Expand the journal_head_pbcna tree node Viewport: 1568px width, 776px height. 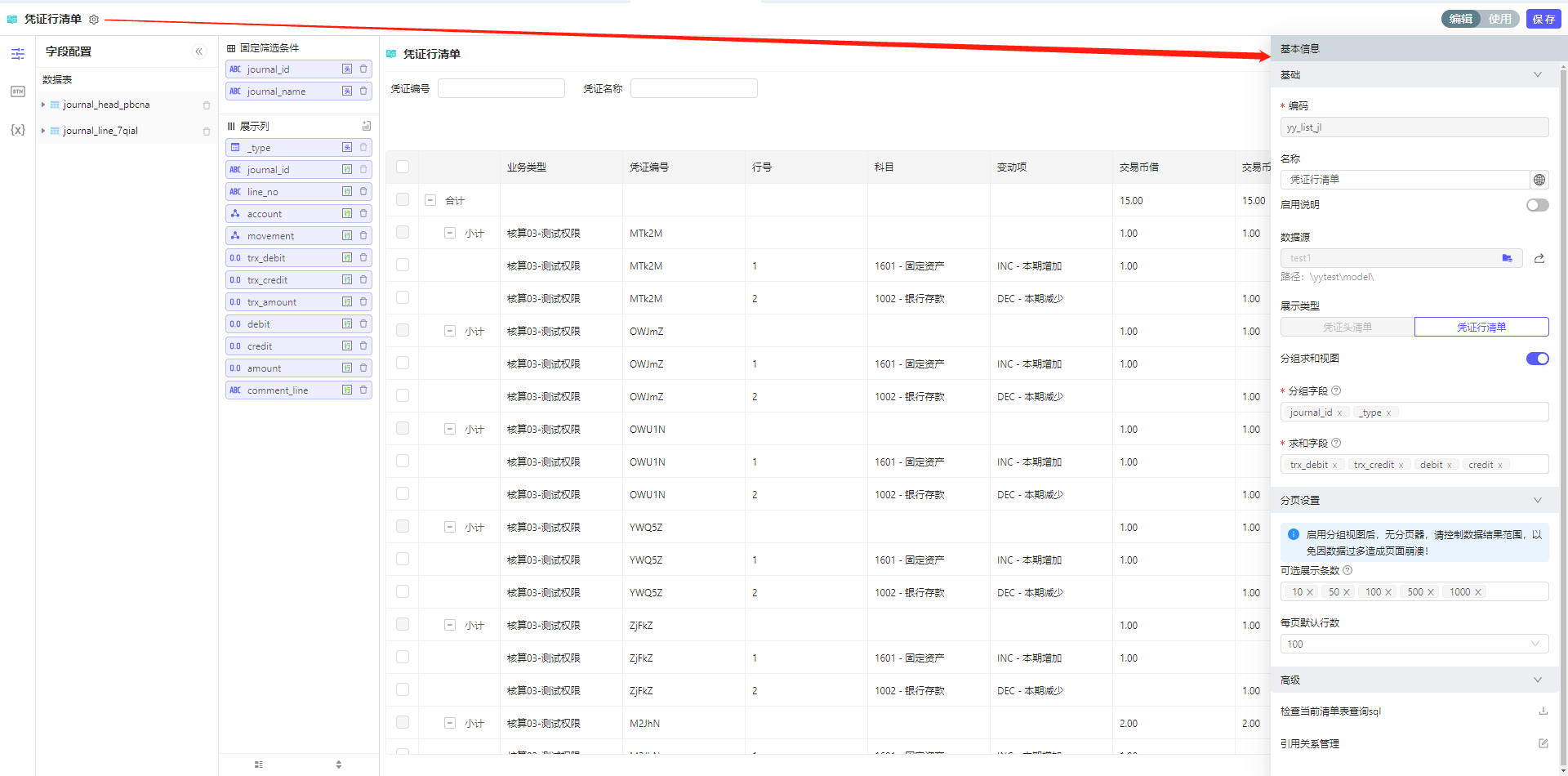[x=43, y=105]
